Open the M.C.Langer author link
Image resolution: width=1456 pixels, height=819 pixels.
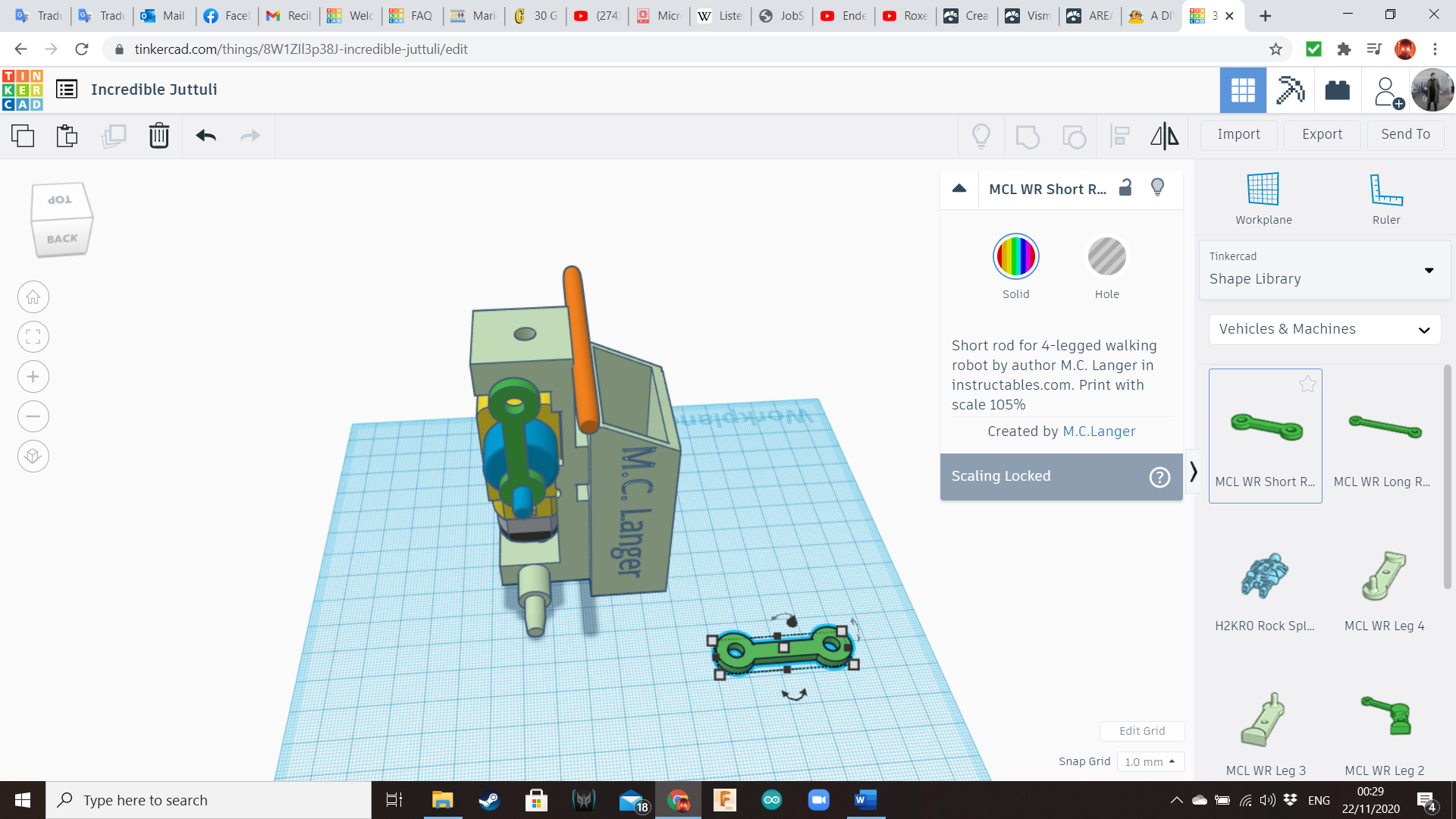pos(1099,431)
